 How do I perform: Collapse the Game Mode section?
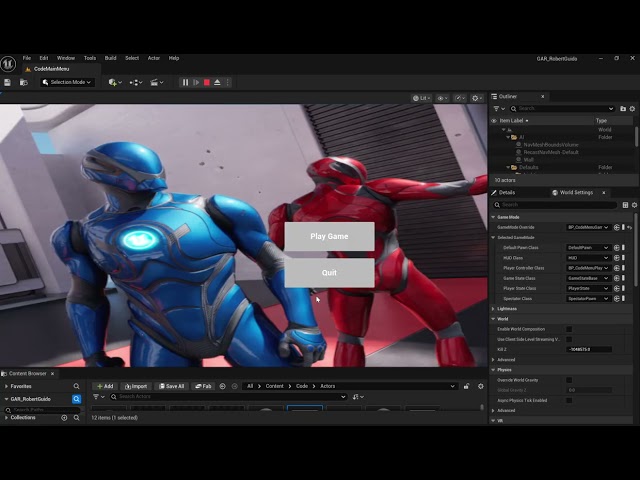click(x=493, y=217)
